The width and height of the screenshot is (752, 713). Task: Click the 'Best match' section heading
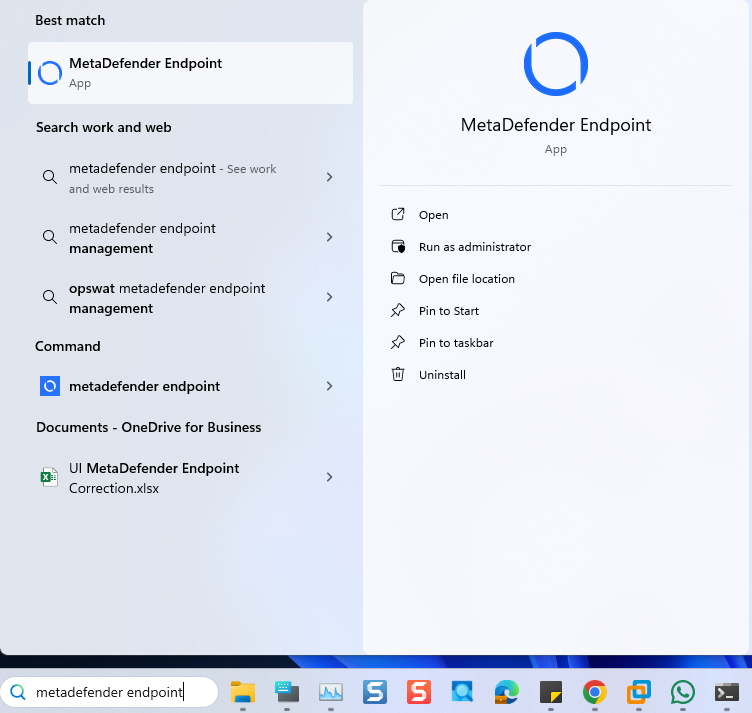pos(70,21)
